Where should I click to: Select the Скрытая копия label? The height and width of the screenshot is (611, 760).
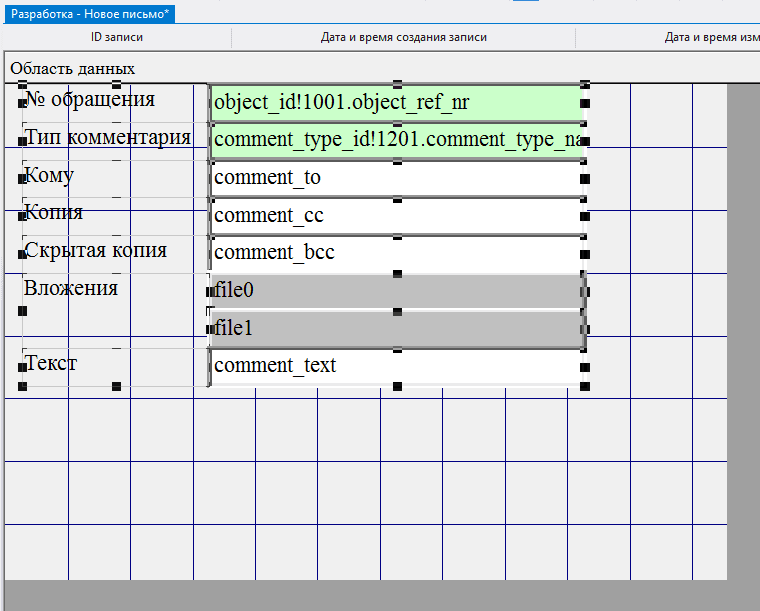click(x=96, y=251)
